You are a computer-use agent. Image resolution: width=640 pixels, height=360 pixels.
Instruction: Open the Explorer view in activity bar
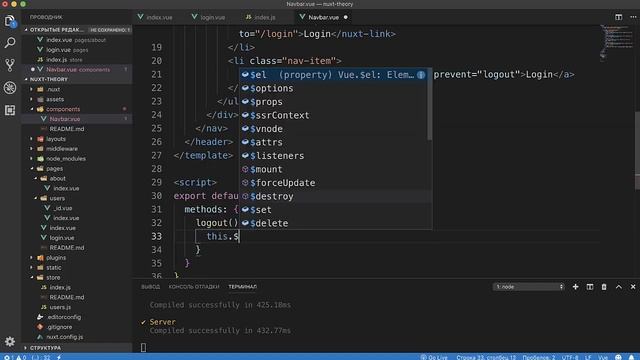(10, 21)
